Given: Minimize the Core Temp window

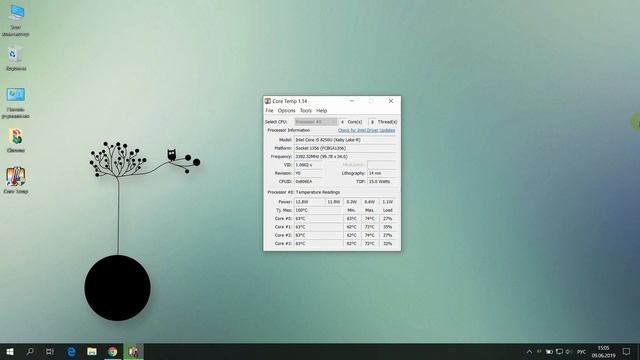Looking at the screenshot, I should [352, 101].
